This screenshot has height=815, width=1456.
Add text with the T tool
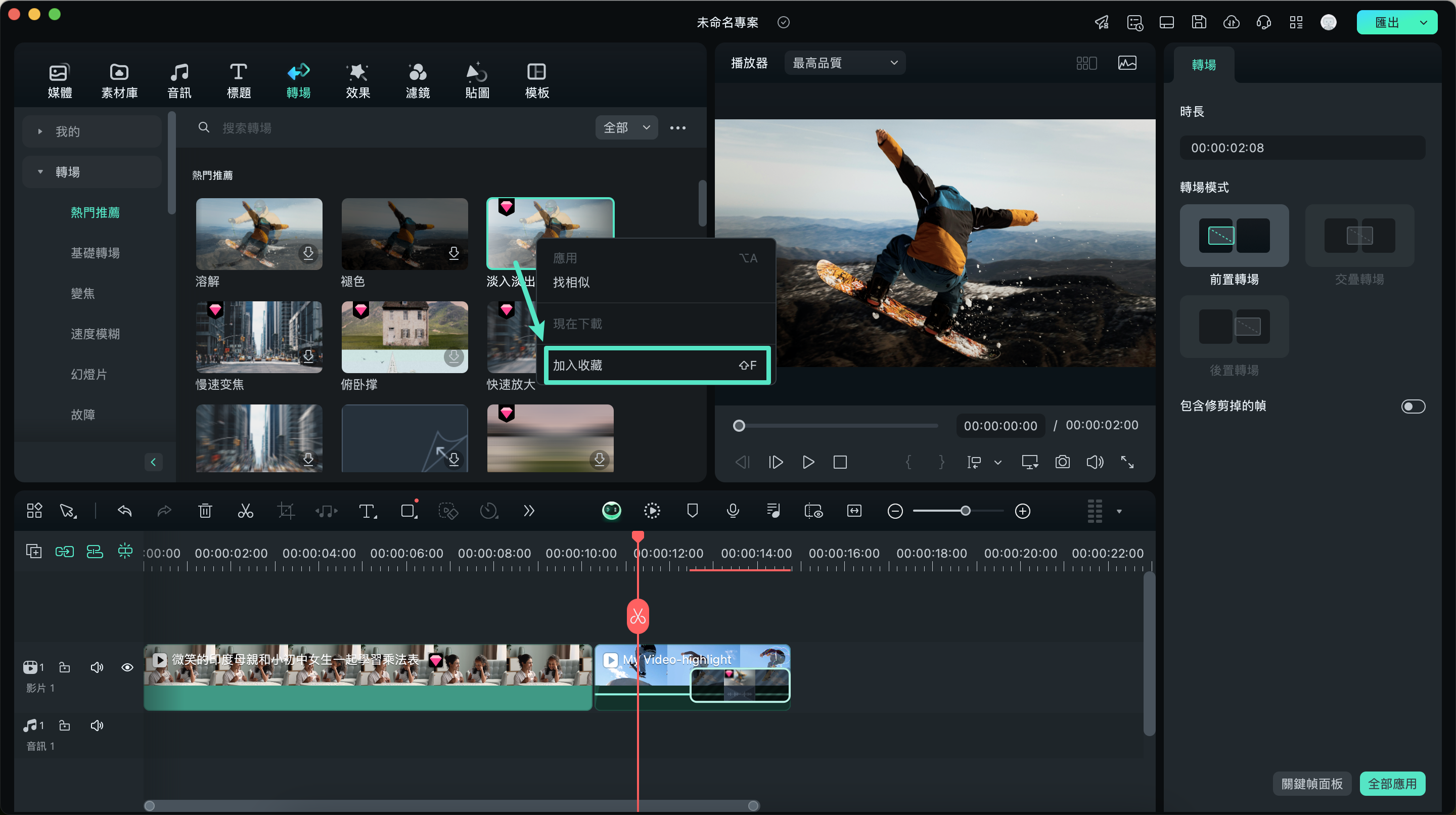pyautogui.click(x=368, y=511)
